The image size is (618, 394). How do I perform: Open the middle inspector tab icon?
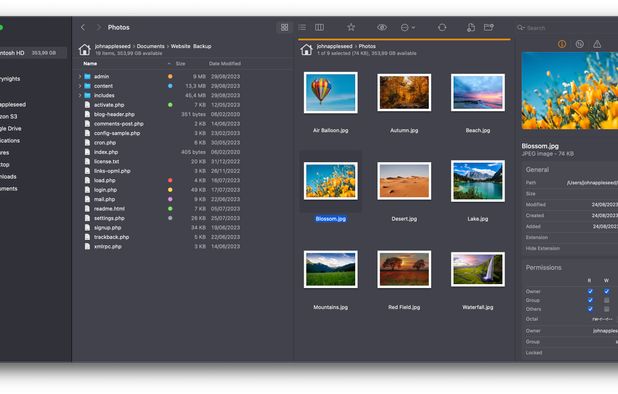[x=579, y=44]
